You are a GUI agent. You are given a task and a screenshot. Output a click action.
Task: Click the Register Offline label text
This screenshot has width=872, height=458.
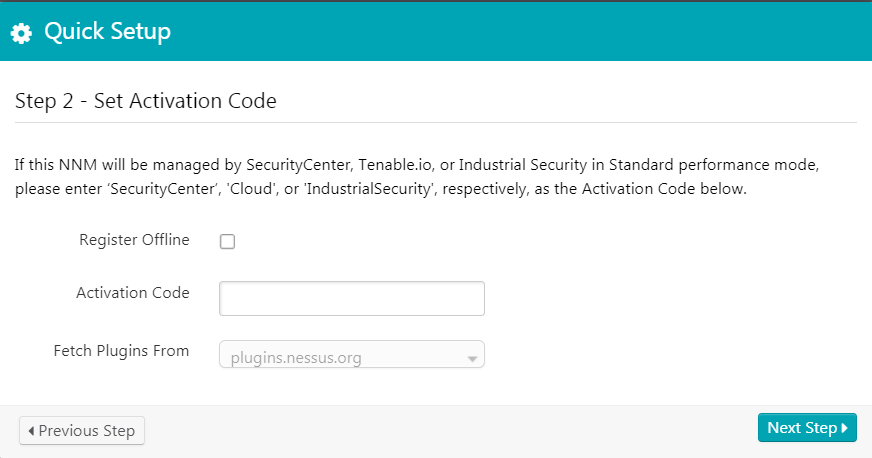point(134,240)
